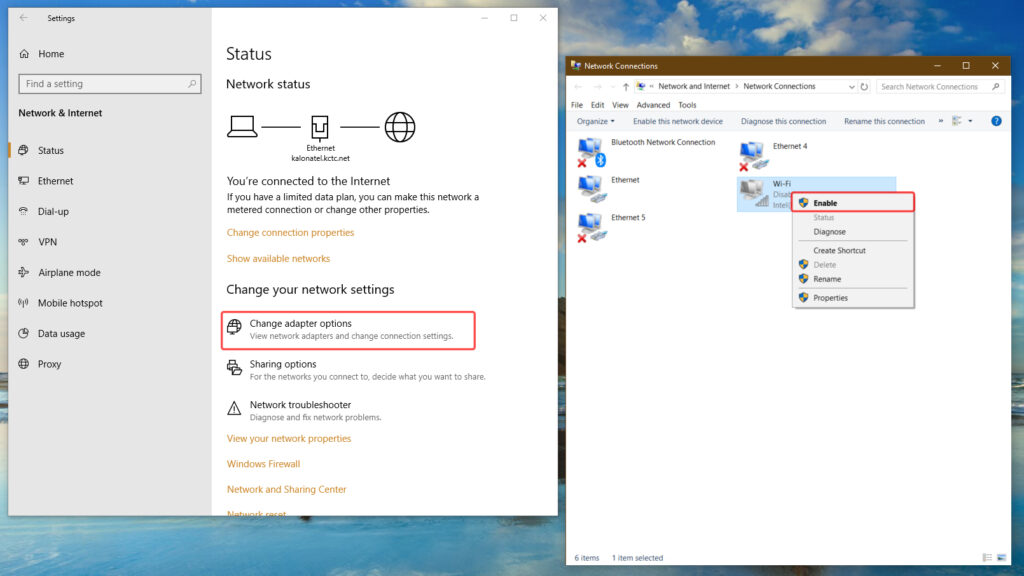Choose Enable from the context menu
The width and height of the screenshot is (1024, 576).
click(853, 202)
